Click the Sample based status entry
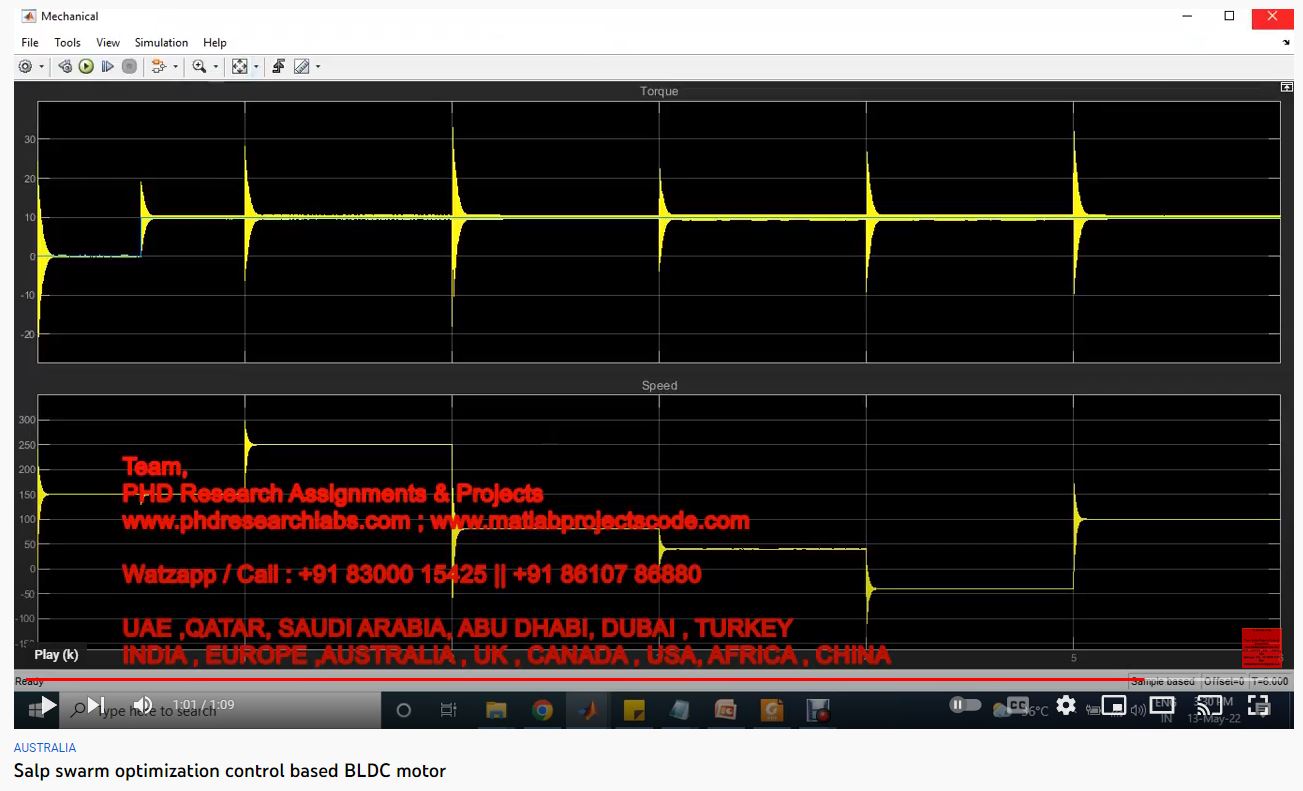 click(x=1162, y=681)
